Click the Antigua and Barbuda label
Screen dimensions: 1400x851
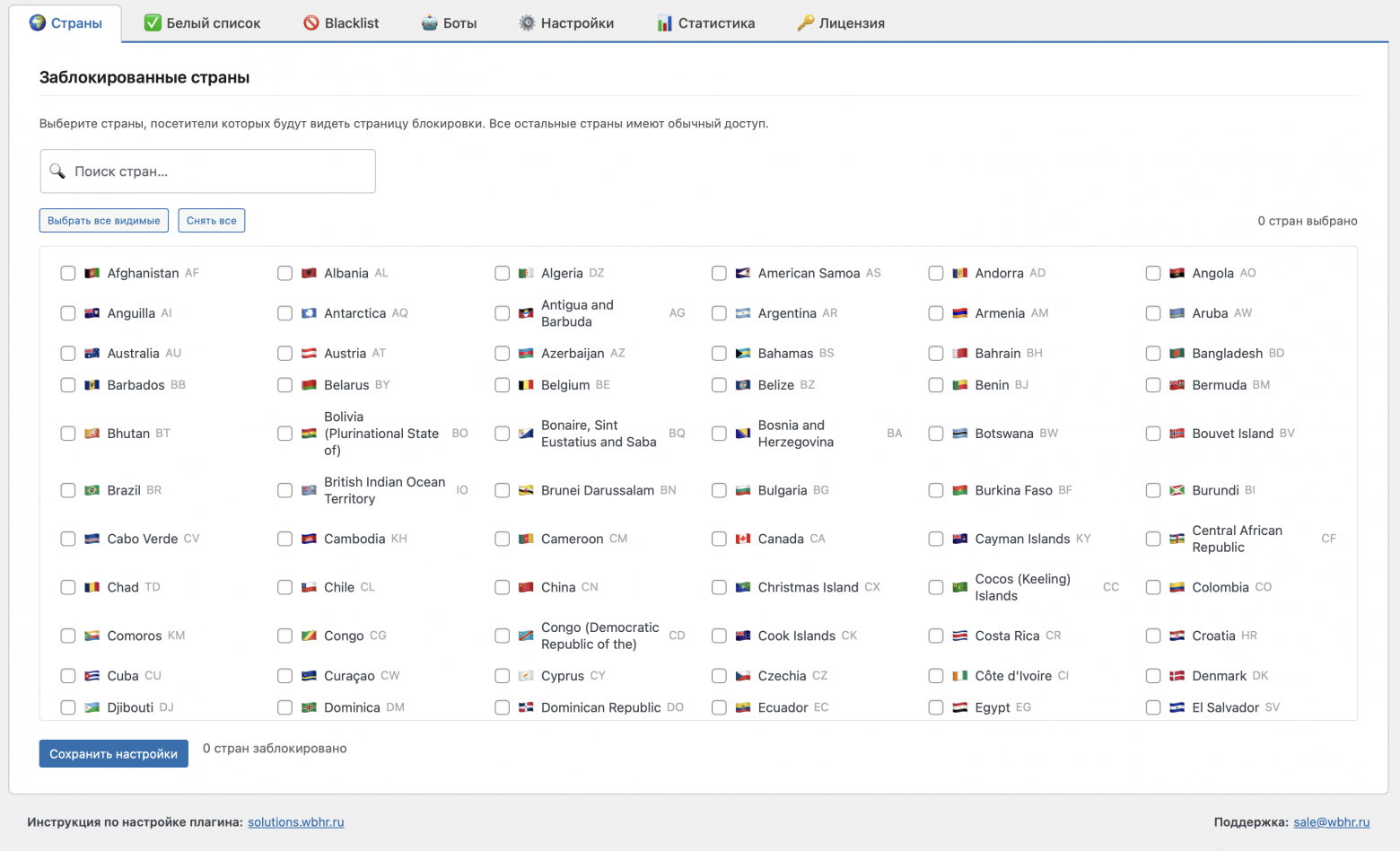577,313
